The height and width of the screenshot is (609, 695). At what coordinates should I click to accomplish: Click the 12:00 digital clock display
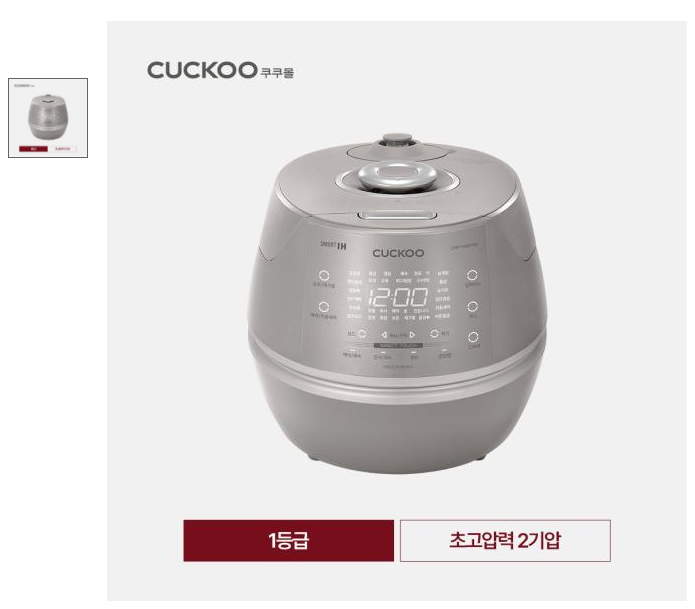398,297
